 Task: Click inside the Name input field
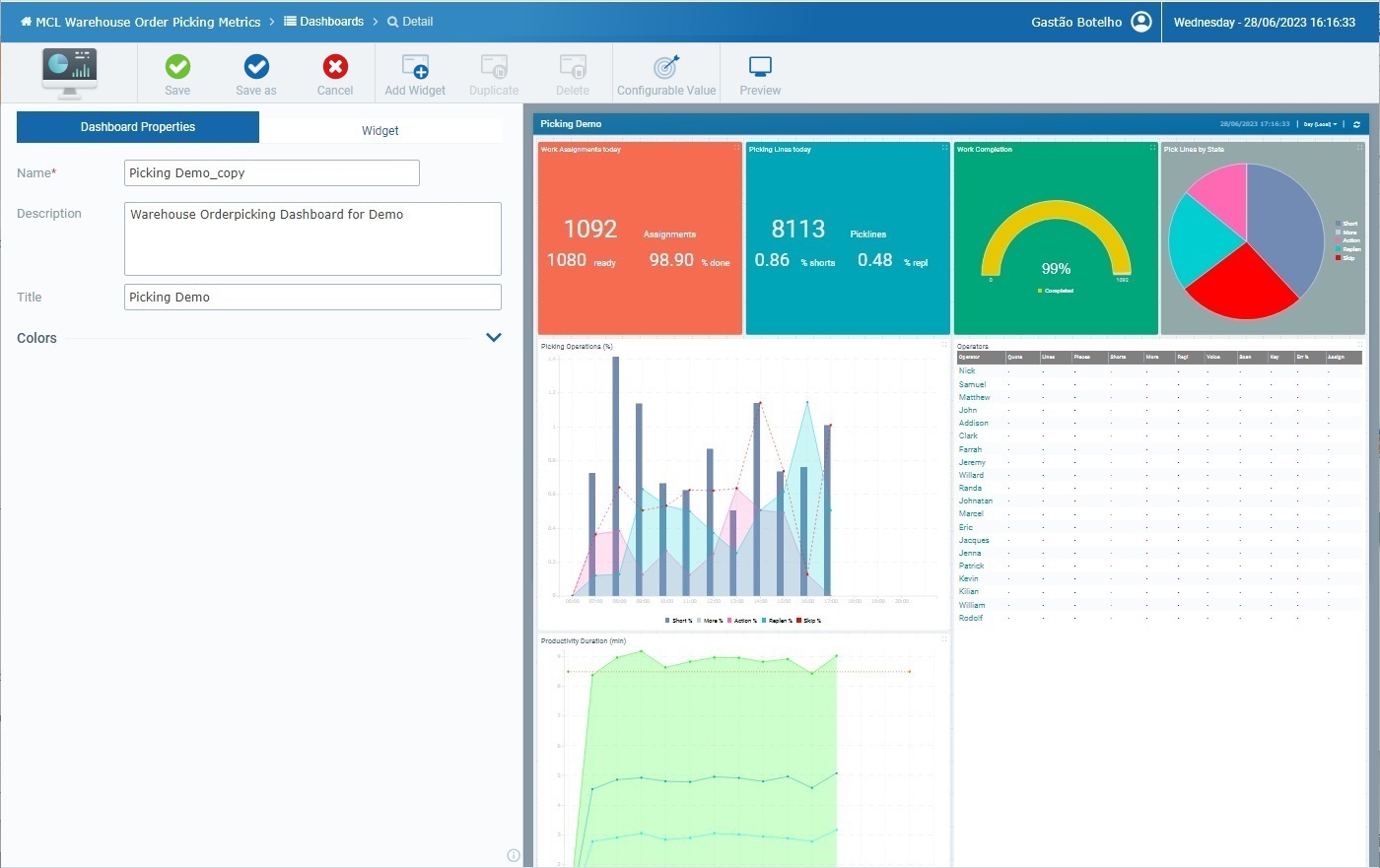[x=271, y=172]
